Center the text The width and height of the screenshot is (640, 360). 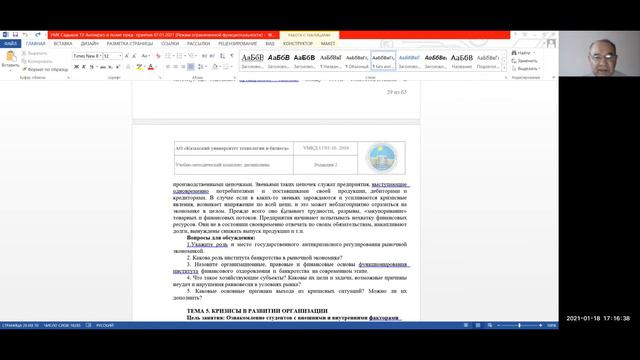[176, 67]
